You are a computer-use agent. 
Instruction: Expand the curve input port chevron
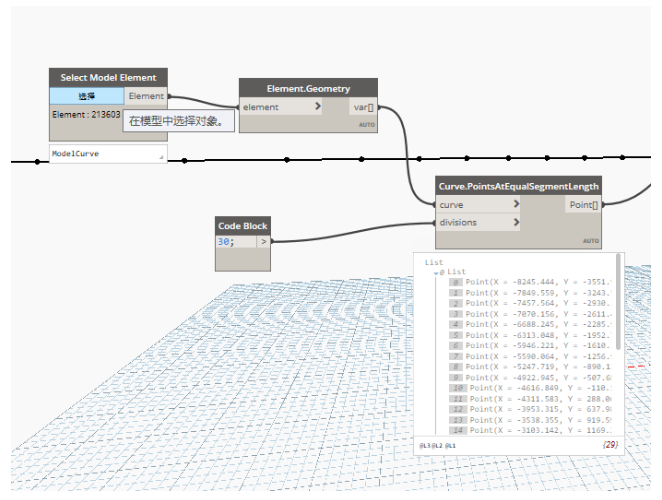[516, 205]
